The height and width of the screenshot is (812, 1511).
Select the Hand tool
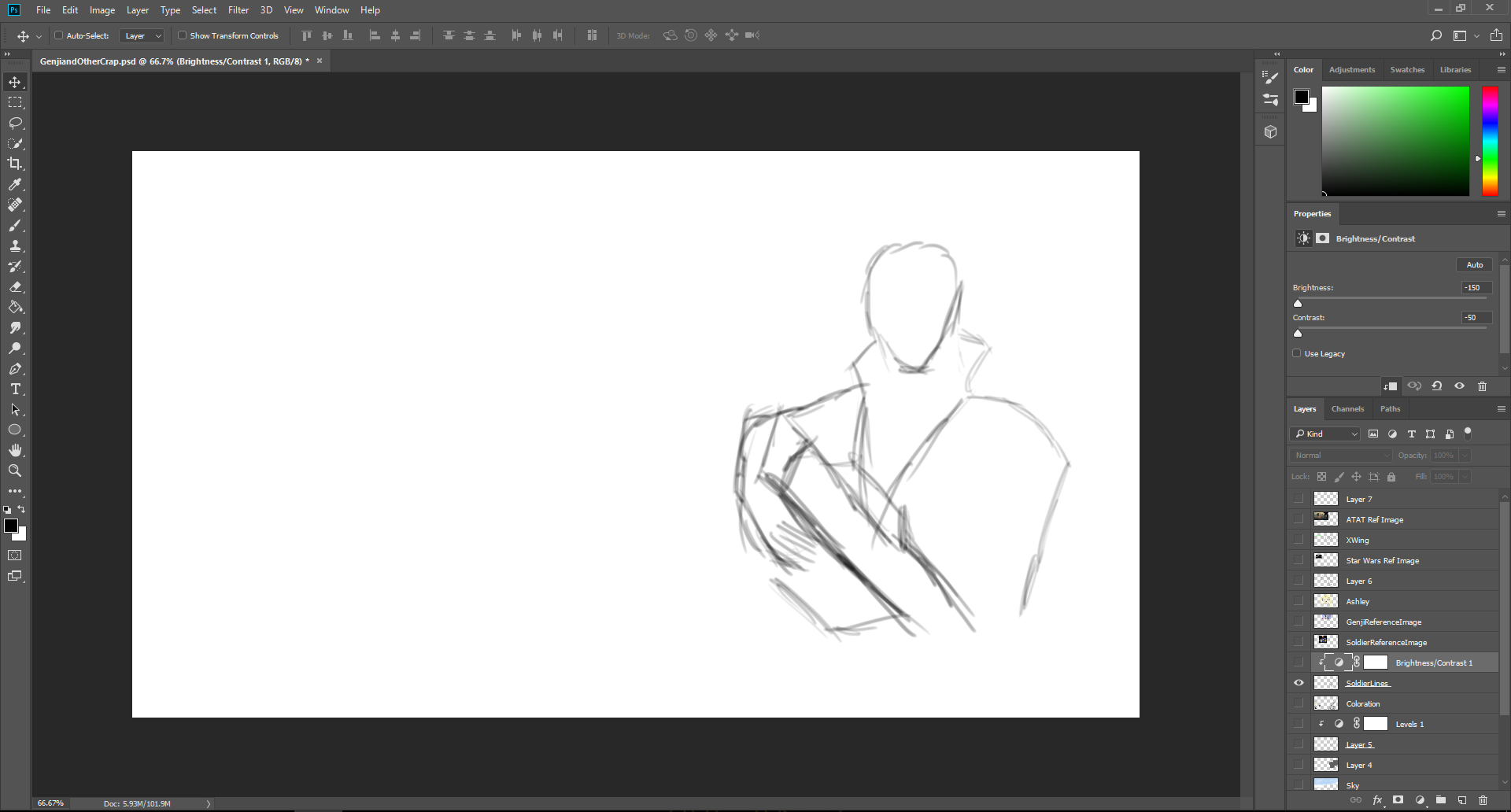pyautogui.click(x=15, y=450)
